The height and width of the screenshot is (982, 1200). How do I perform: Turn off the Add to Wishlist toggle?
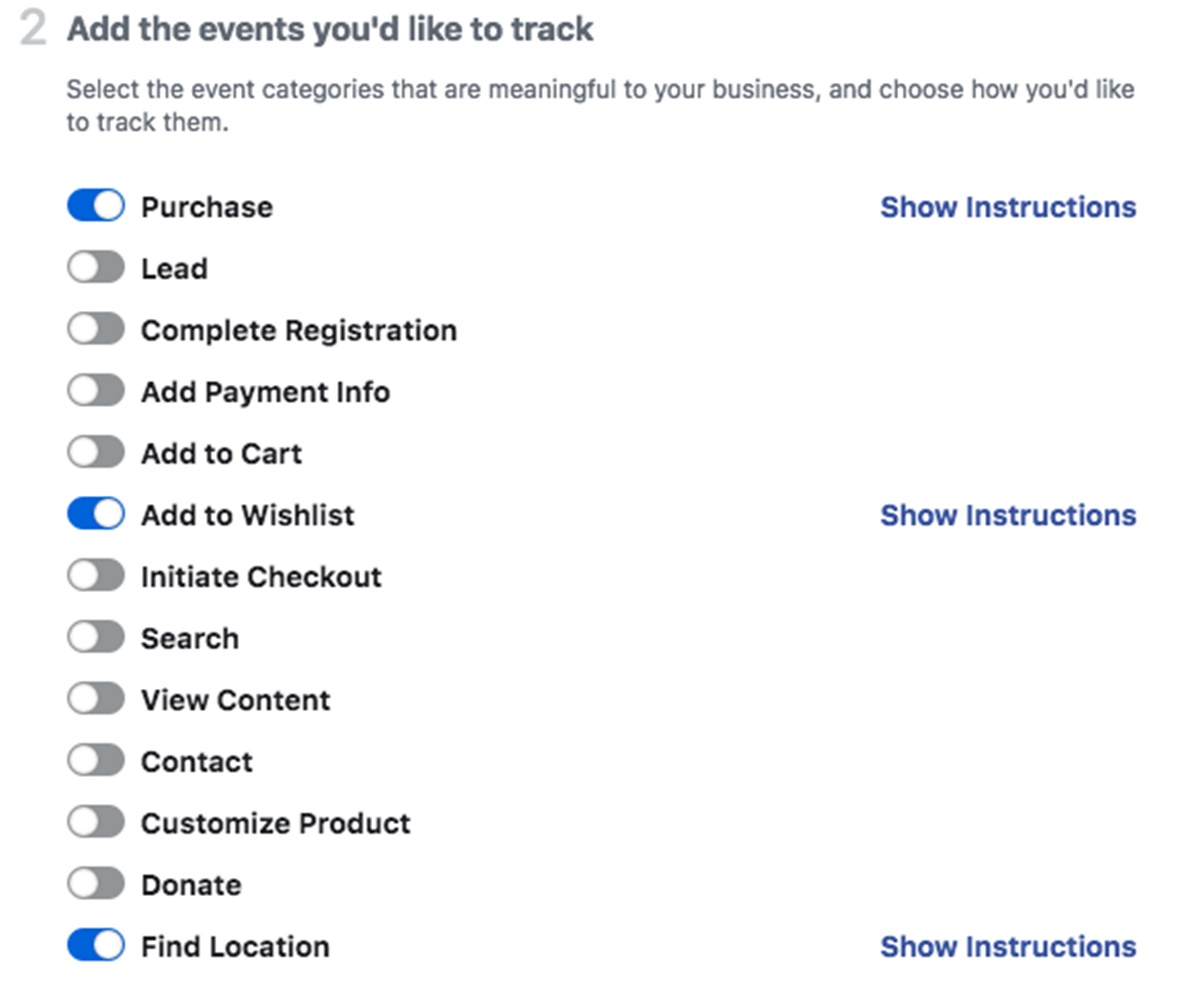click(x=96, y=514)
